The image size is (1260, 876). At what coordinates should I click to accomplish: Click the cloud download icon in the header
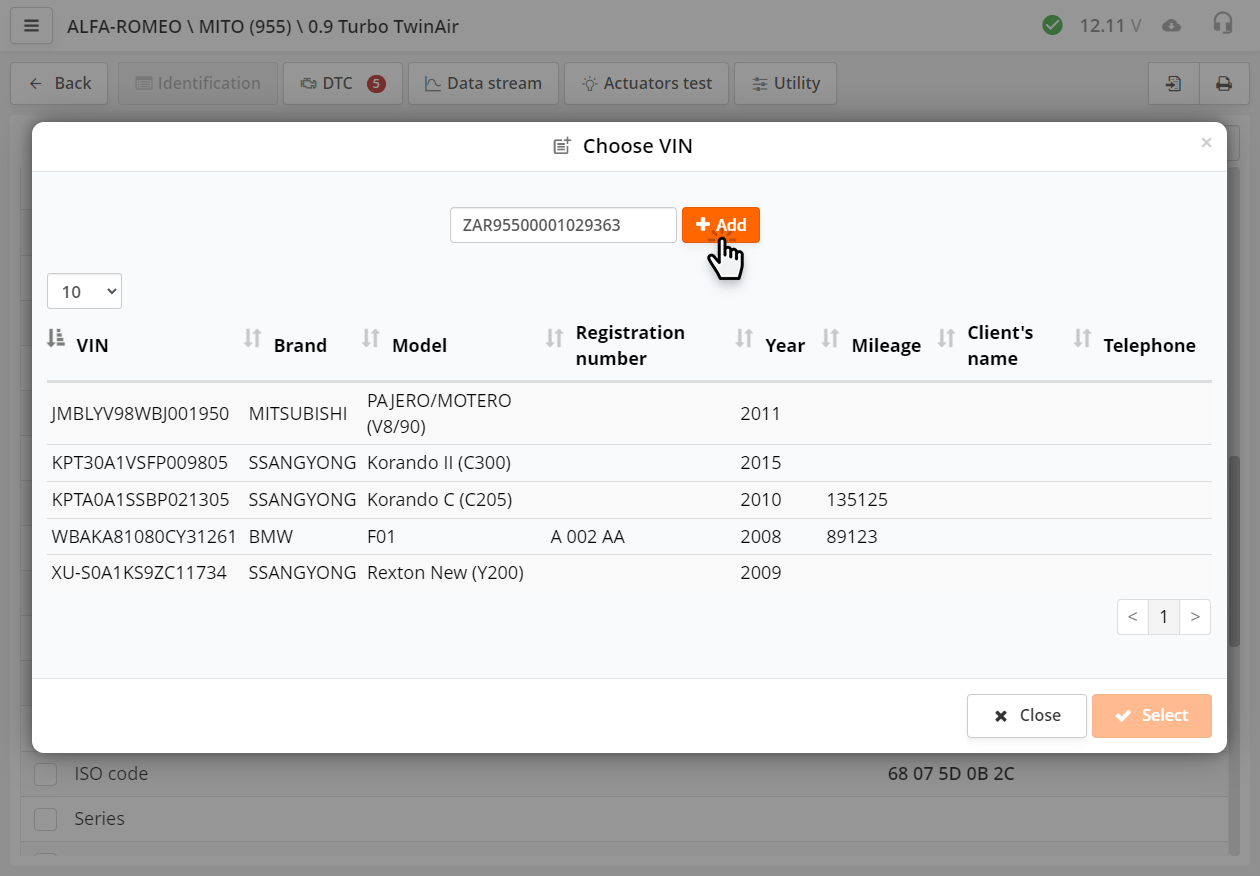[1171, 25]
